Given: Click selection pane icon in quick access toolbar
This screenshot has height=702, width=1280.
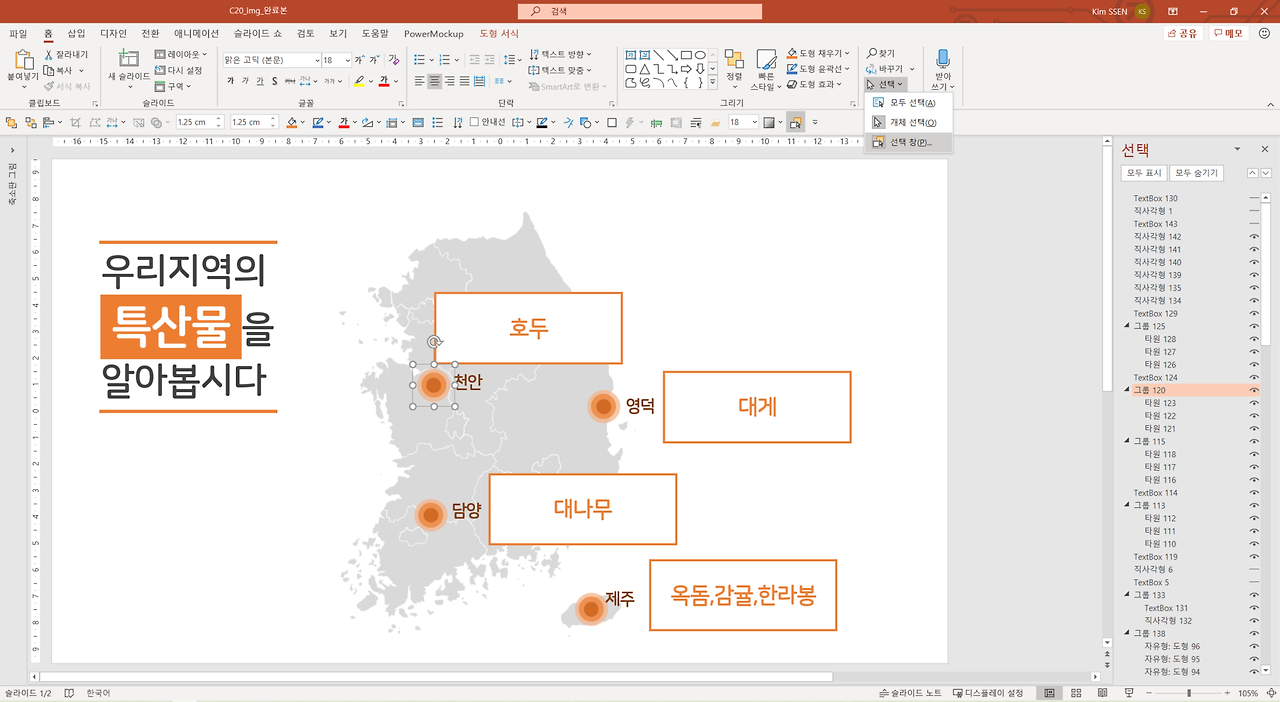Looking at the screenshot, I should click(x=795, y=122).
